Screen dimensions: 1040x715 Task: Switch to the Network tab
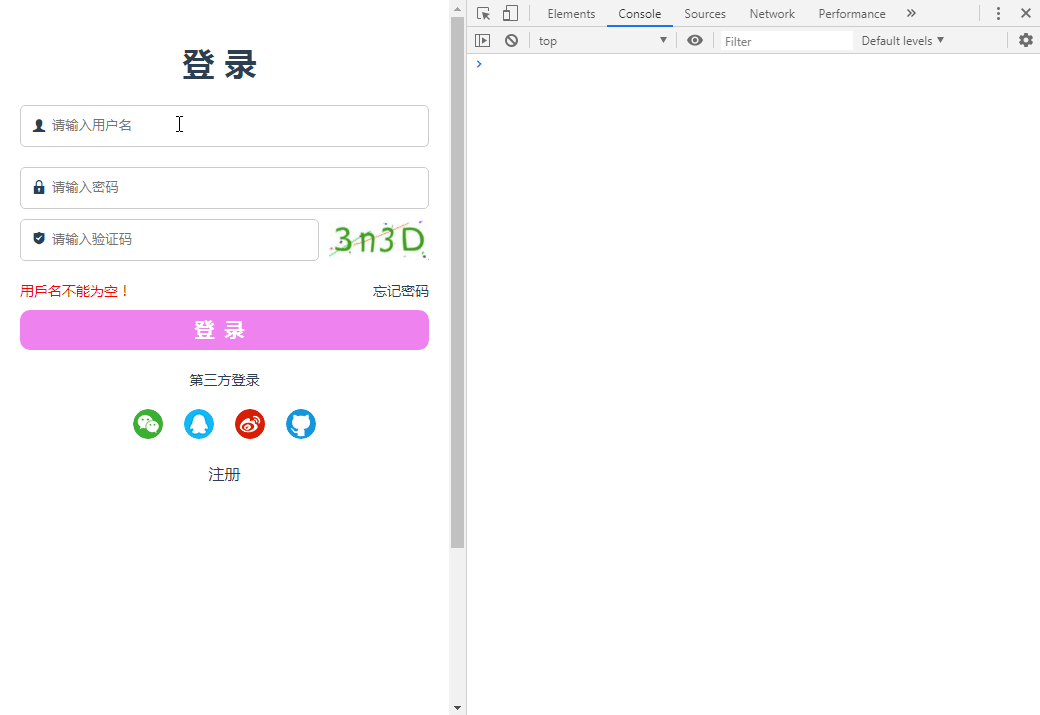pyautogui.click(x=771, y=13)
